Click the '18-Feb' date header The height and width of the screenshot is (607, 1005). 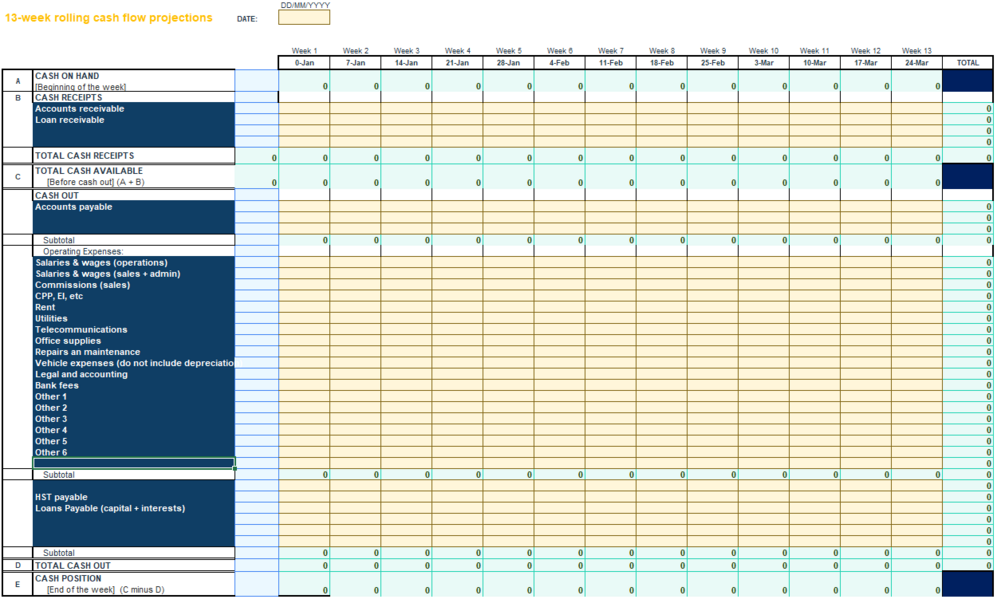click(662, 63)
